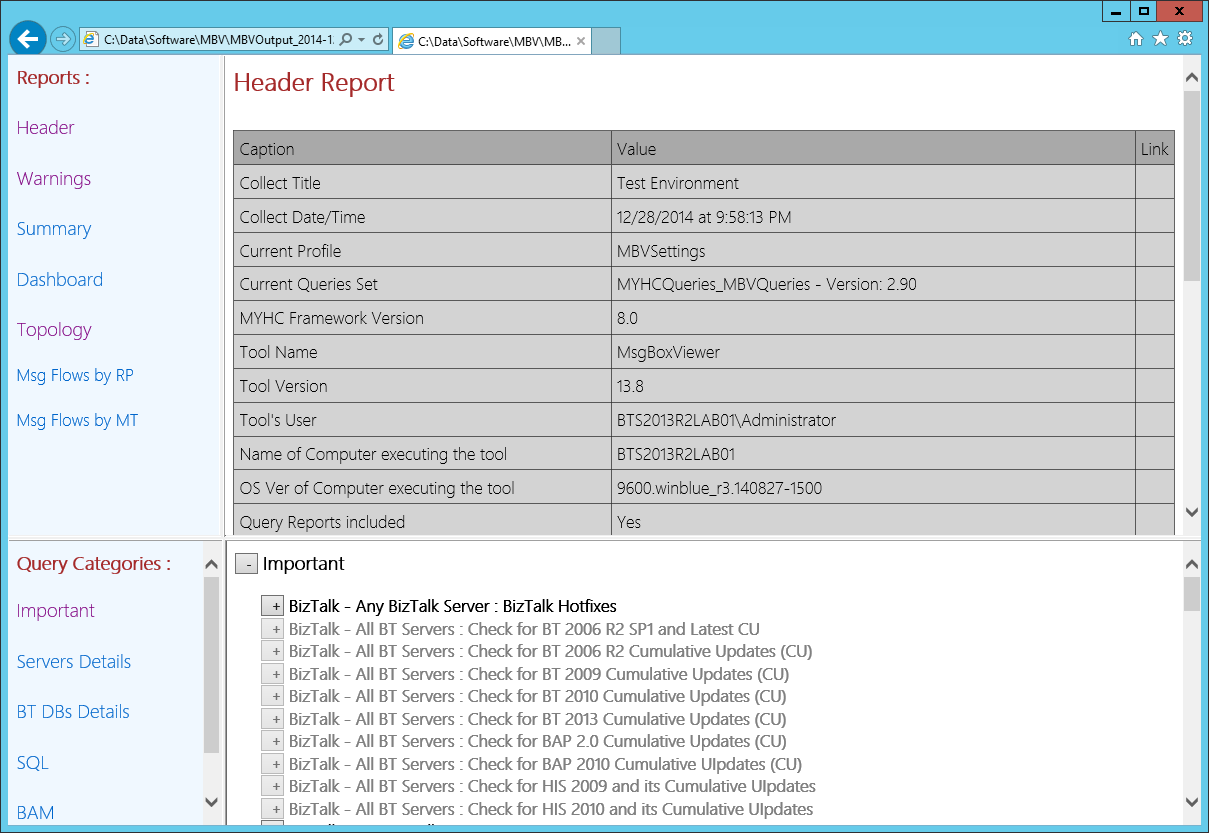Screen dimensions: 1209x833
Task: Expand BAP 2010 Cumulative Updates node
Action: pyautogui.click(x=272, y=764)
